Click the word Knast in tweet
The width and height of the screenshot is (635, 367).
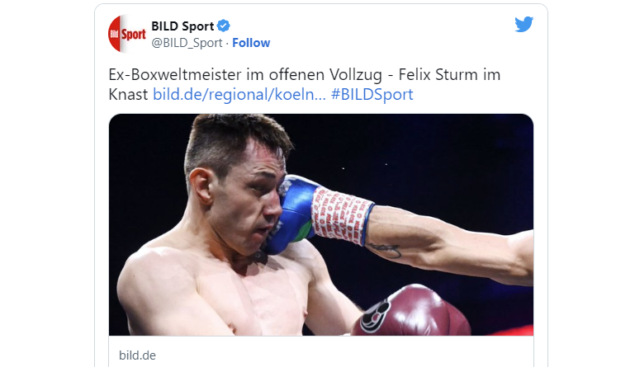coord(128,94)
